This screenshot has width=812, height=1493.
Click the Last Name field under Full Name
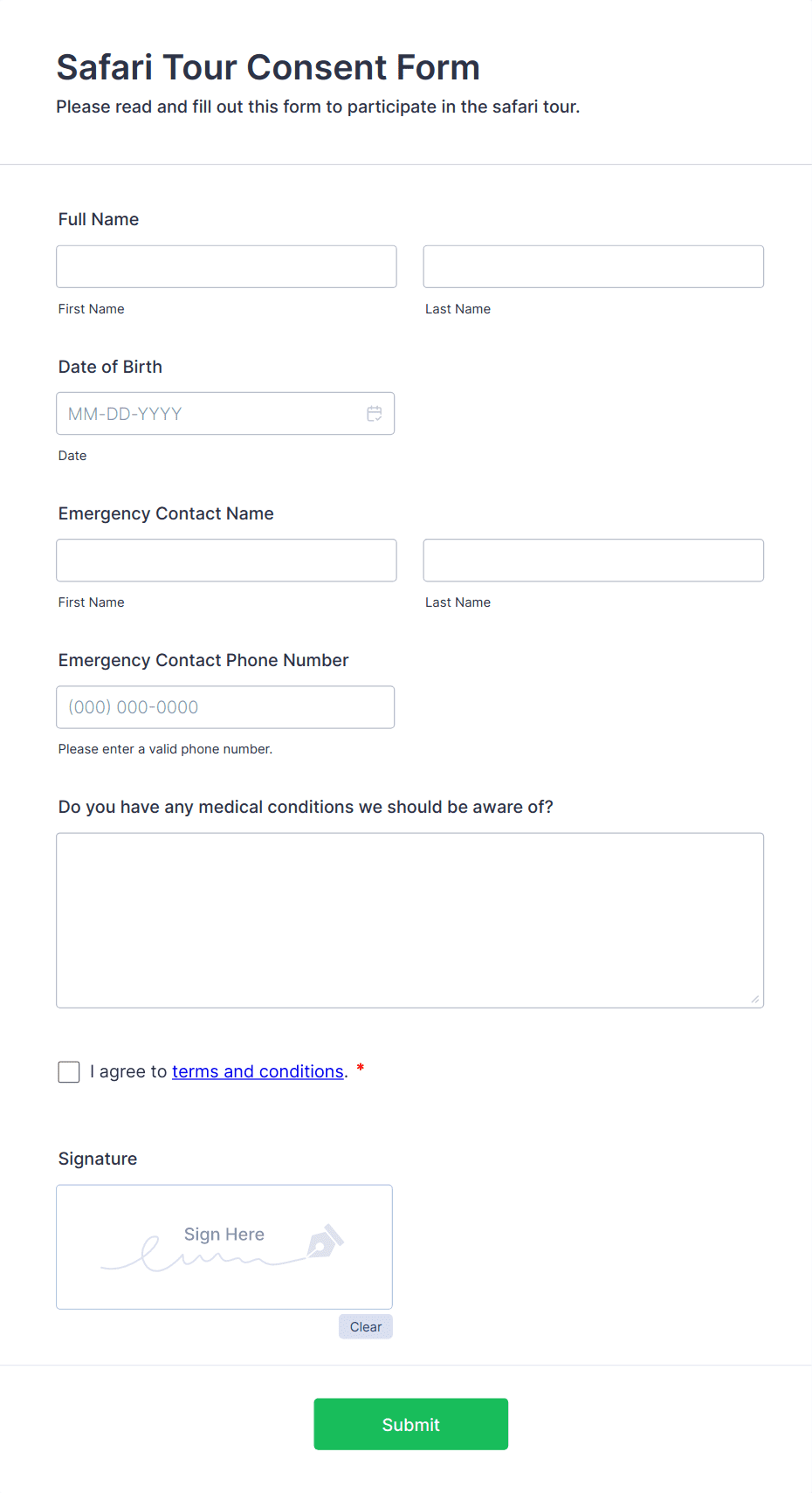click(x=593, y=266)
